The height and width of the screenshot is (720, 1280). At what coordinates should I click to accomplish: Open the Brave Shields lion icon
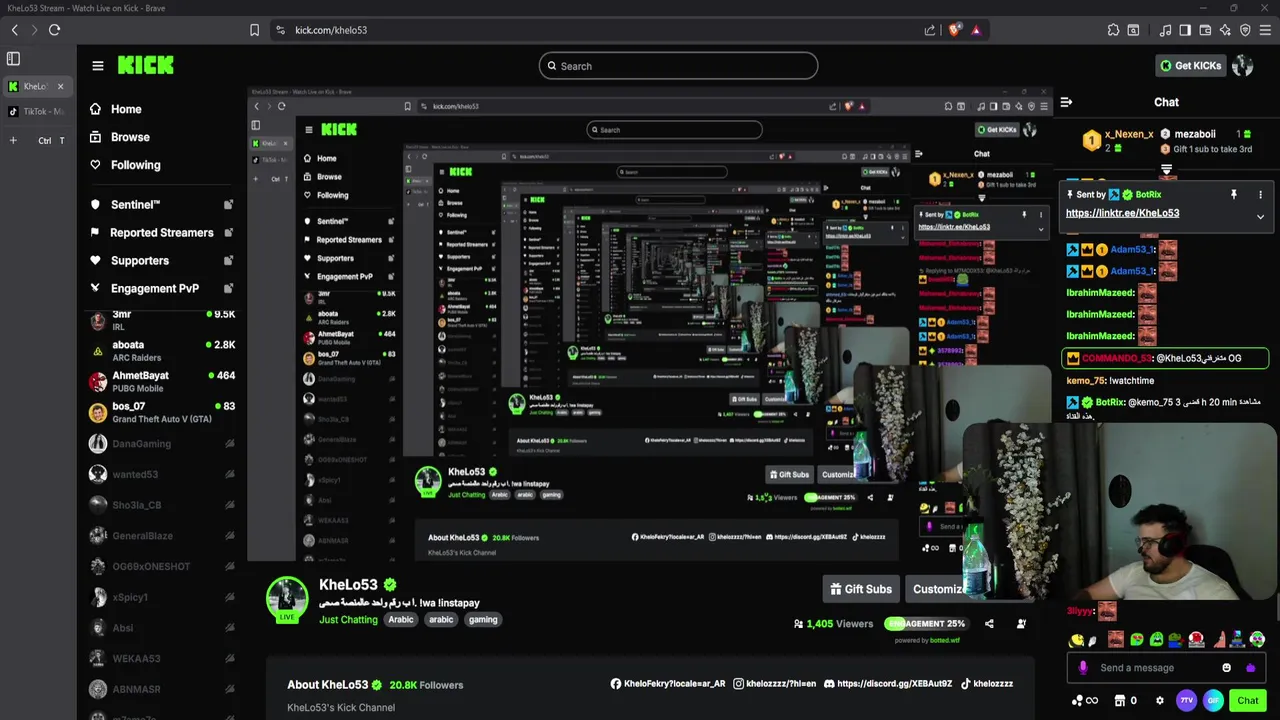click(954, 30)
